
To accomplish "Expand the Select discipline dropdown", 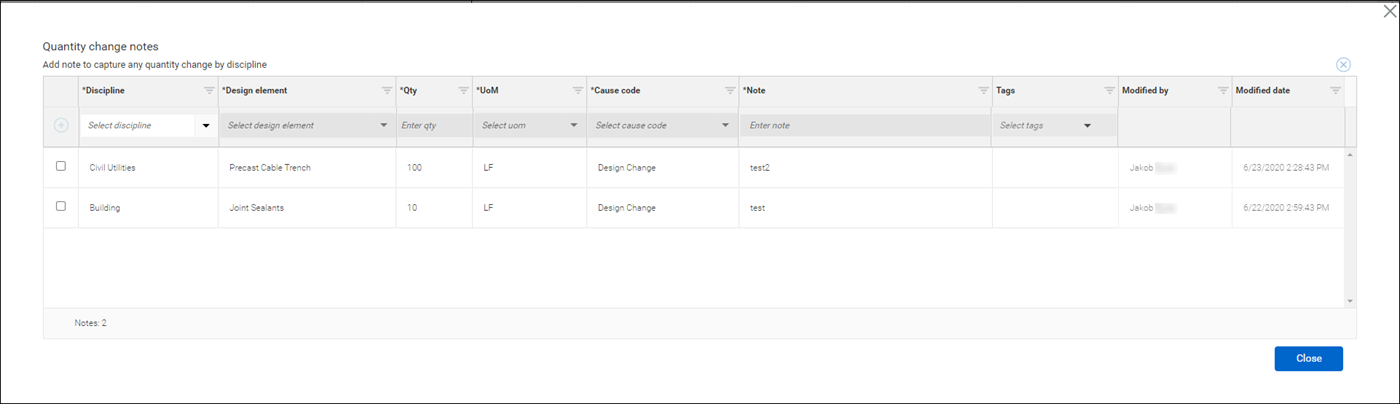I will pos(206,126).
